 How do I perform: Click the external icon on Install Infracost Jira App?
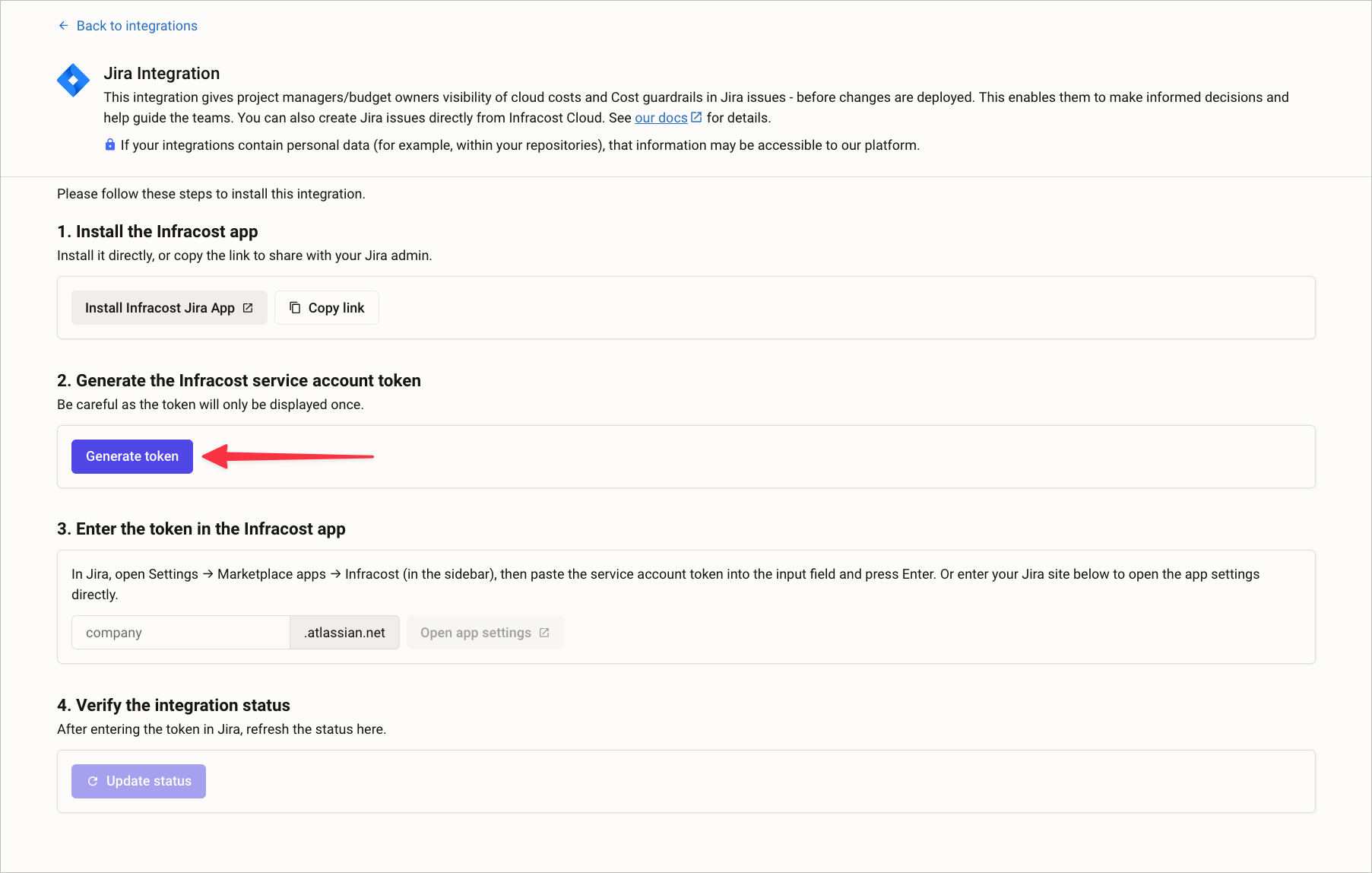(248, 308)
